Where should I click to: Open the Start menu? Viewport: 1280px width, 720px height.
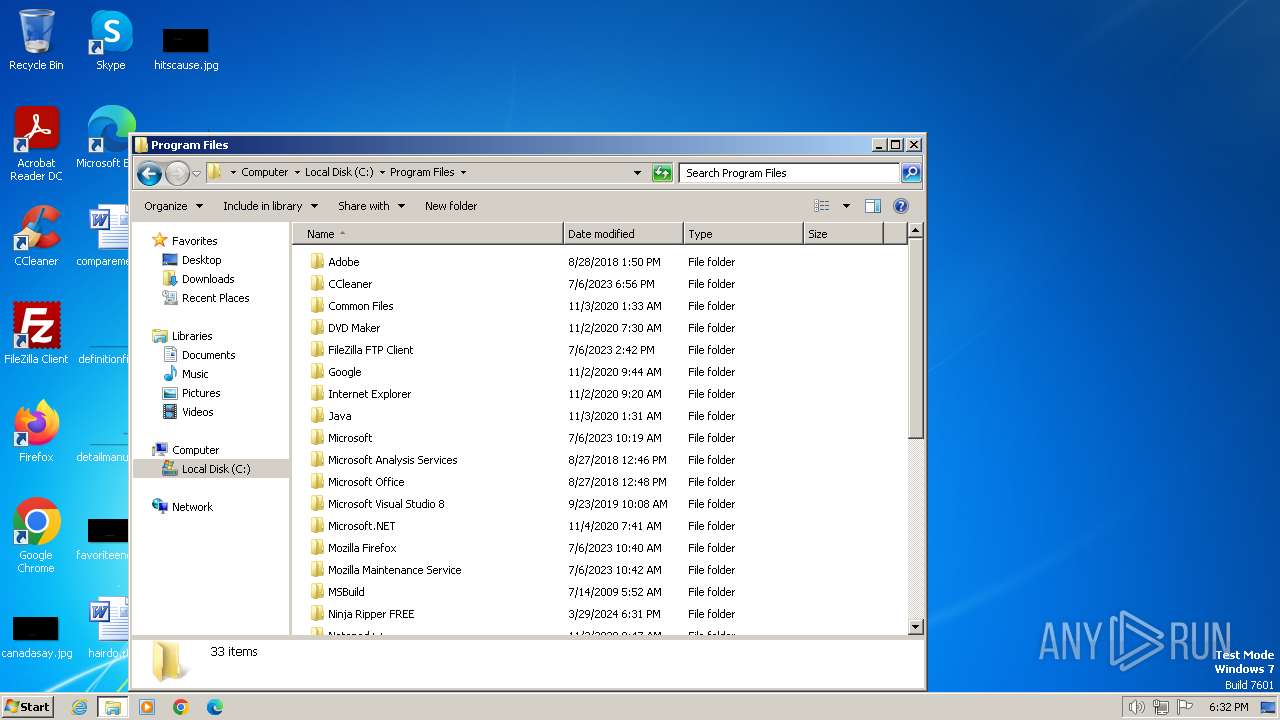coord(27,706)
